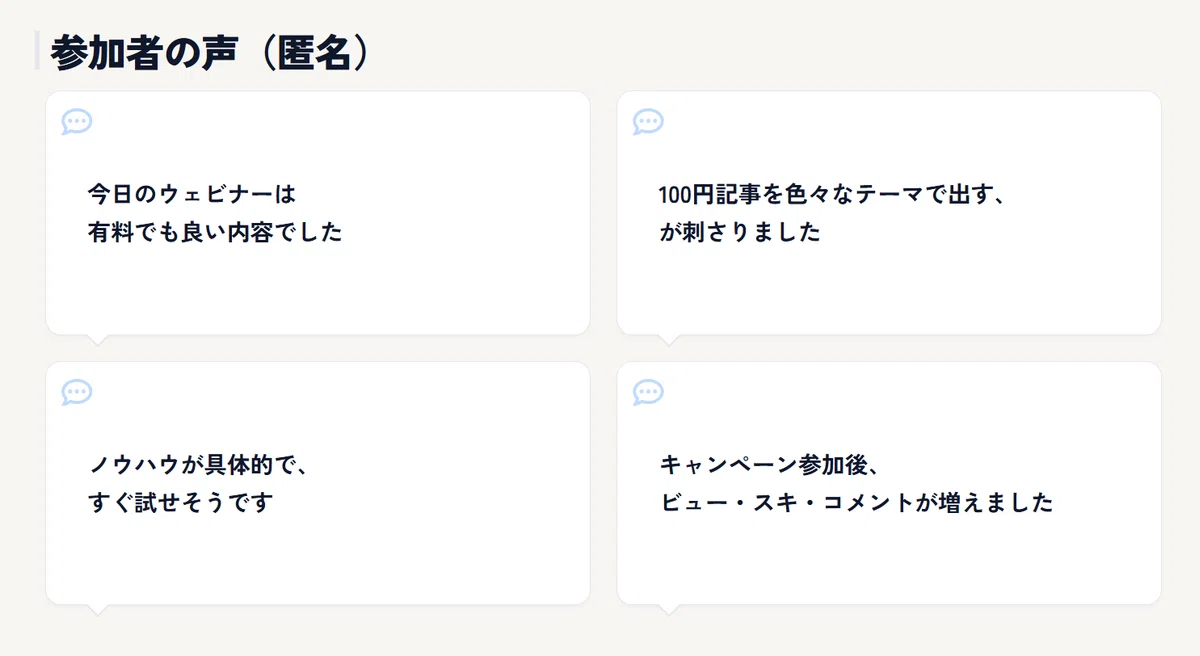Screen dimensions: 1200x656
Task: Click tail pointer of webinar testimonial card
Action: [98, 339]
